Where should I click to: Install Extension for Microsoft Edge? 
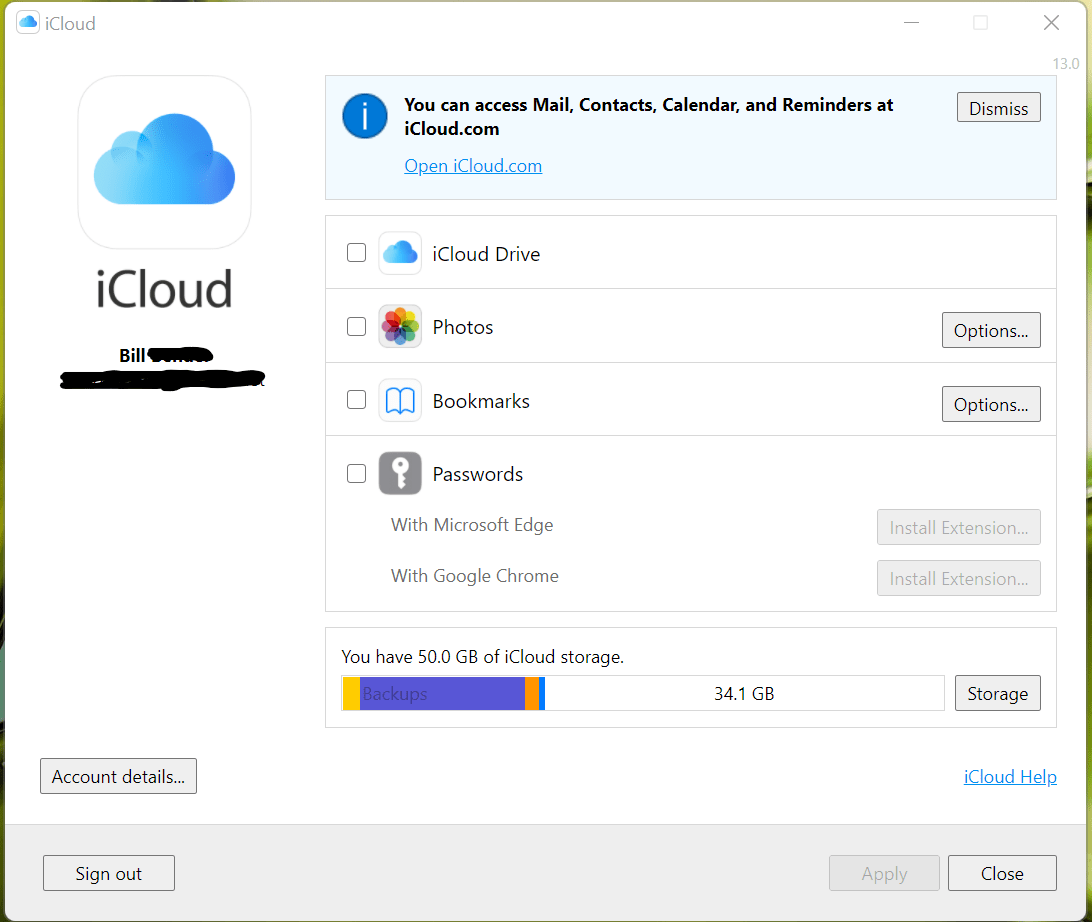point(958,527)
